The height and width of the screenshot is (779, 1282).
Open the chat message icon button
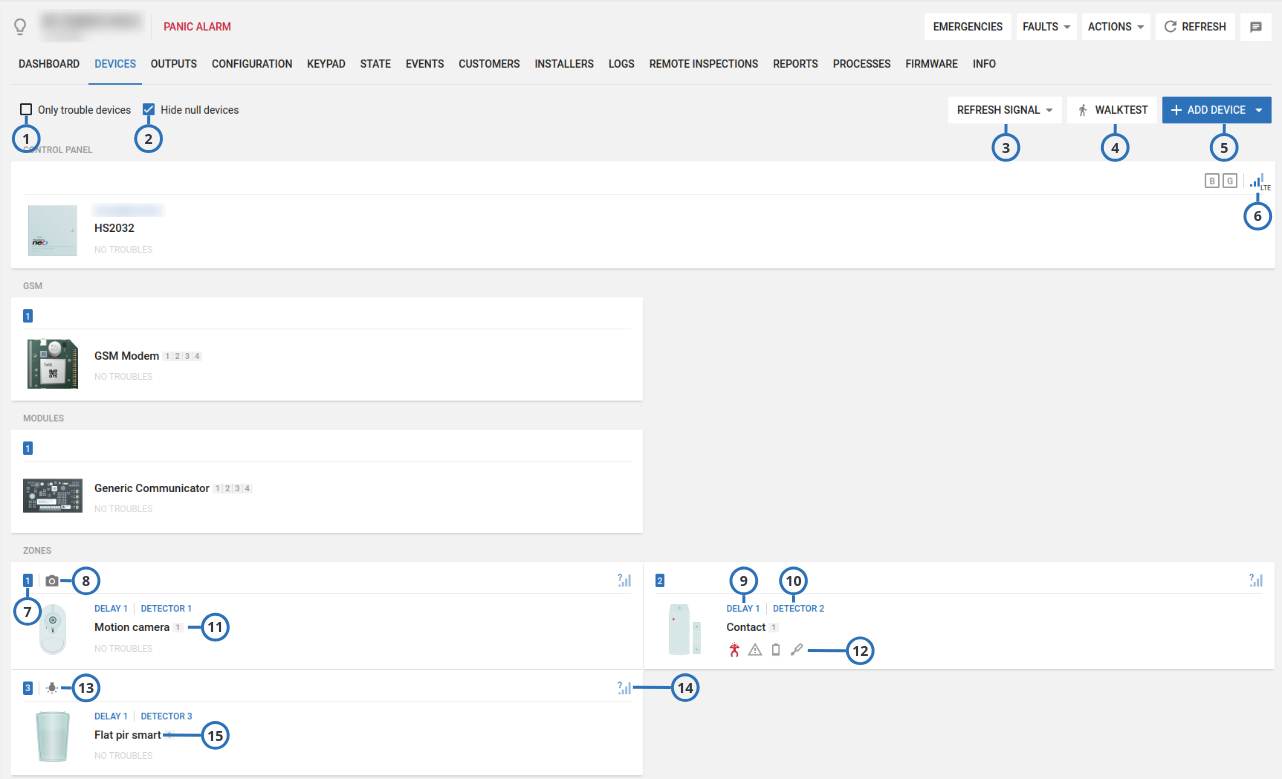coord(1256,27)
